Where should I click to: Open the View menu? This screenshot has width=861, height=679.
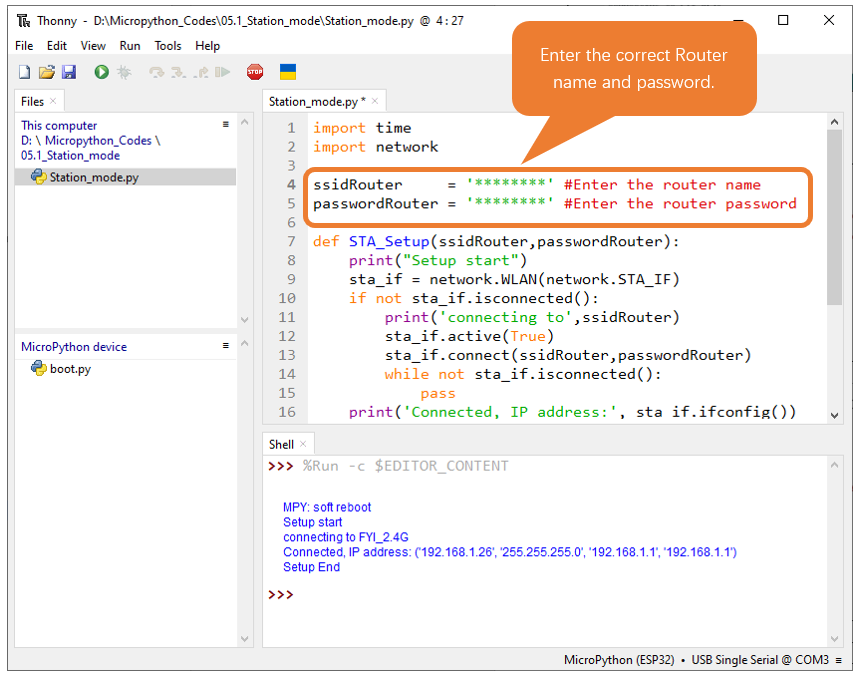click(x=93, y=46)
